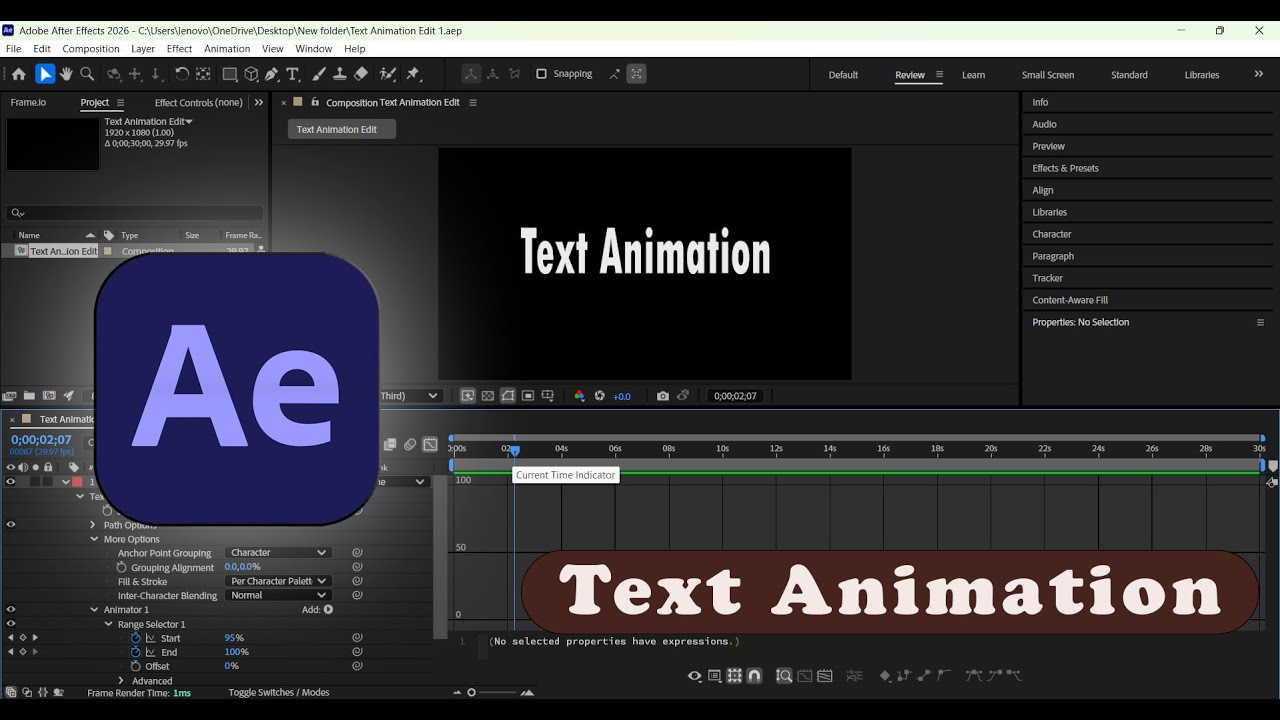Collapse the More Options group
The image size is (1280, 720).
coord(94,539)
